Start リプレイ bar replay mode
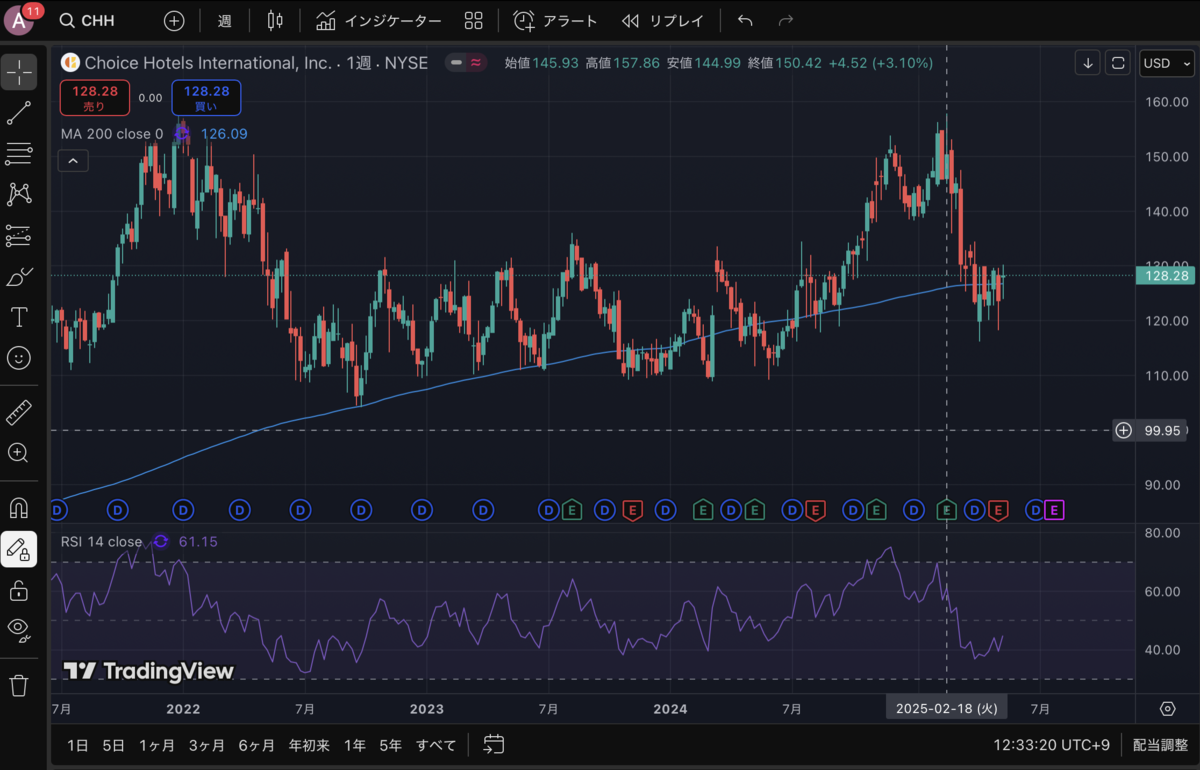Screen dimensions: 1200x770 click(663, 21)
